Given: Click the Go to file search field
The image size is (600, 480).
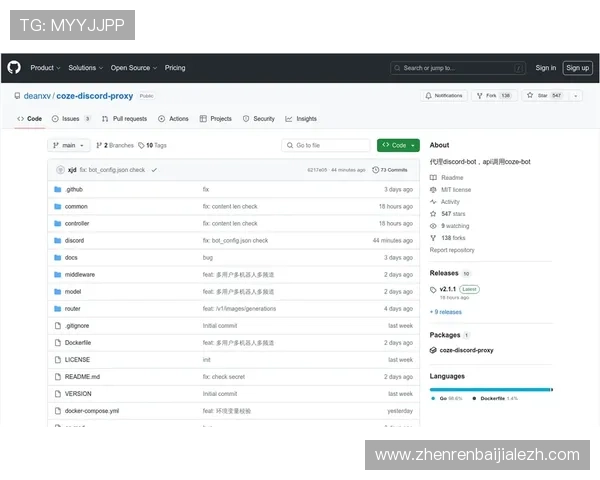Looking at the screenshot, I should tap(326, 145).
